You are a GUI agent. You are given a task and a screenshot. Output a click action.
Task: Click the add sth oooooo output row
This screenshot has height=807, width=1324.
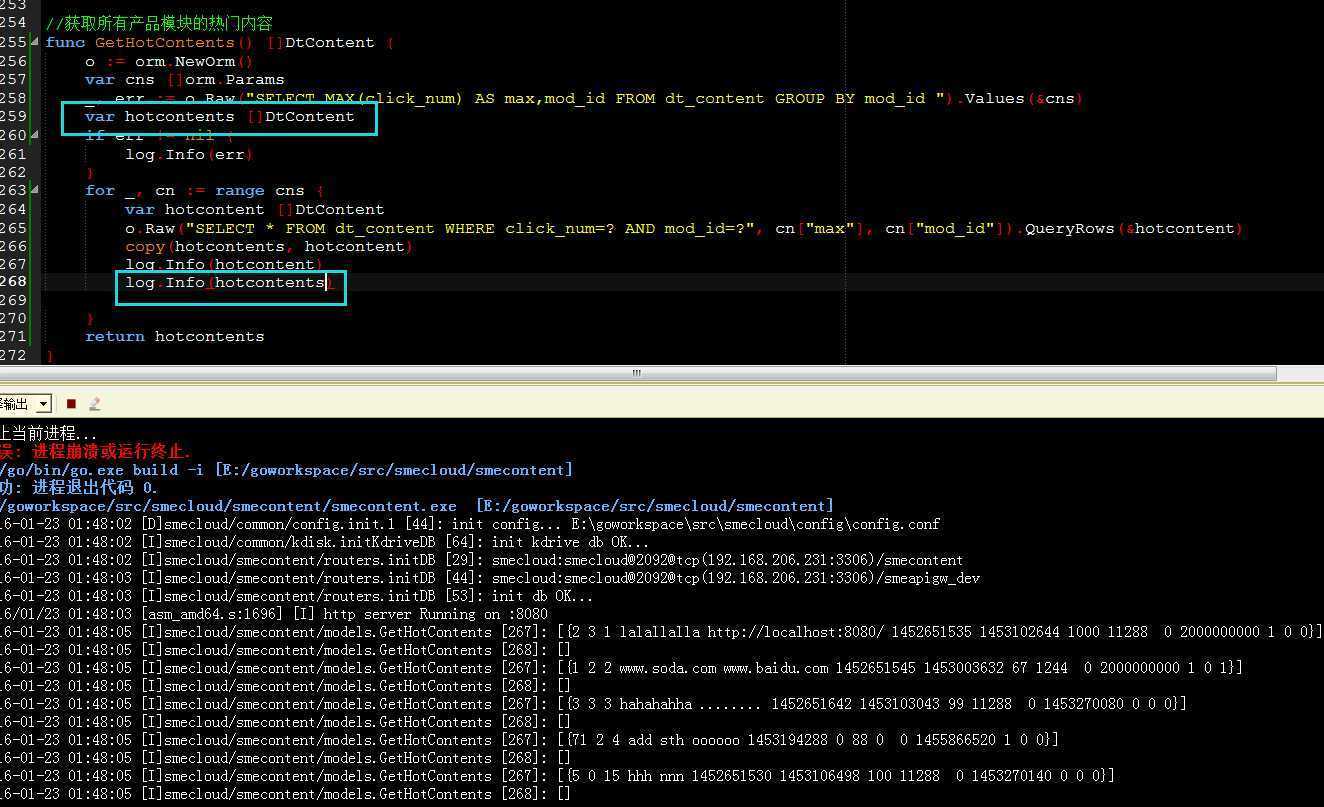(x=529, y=740)
